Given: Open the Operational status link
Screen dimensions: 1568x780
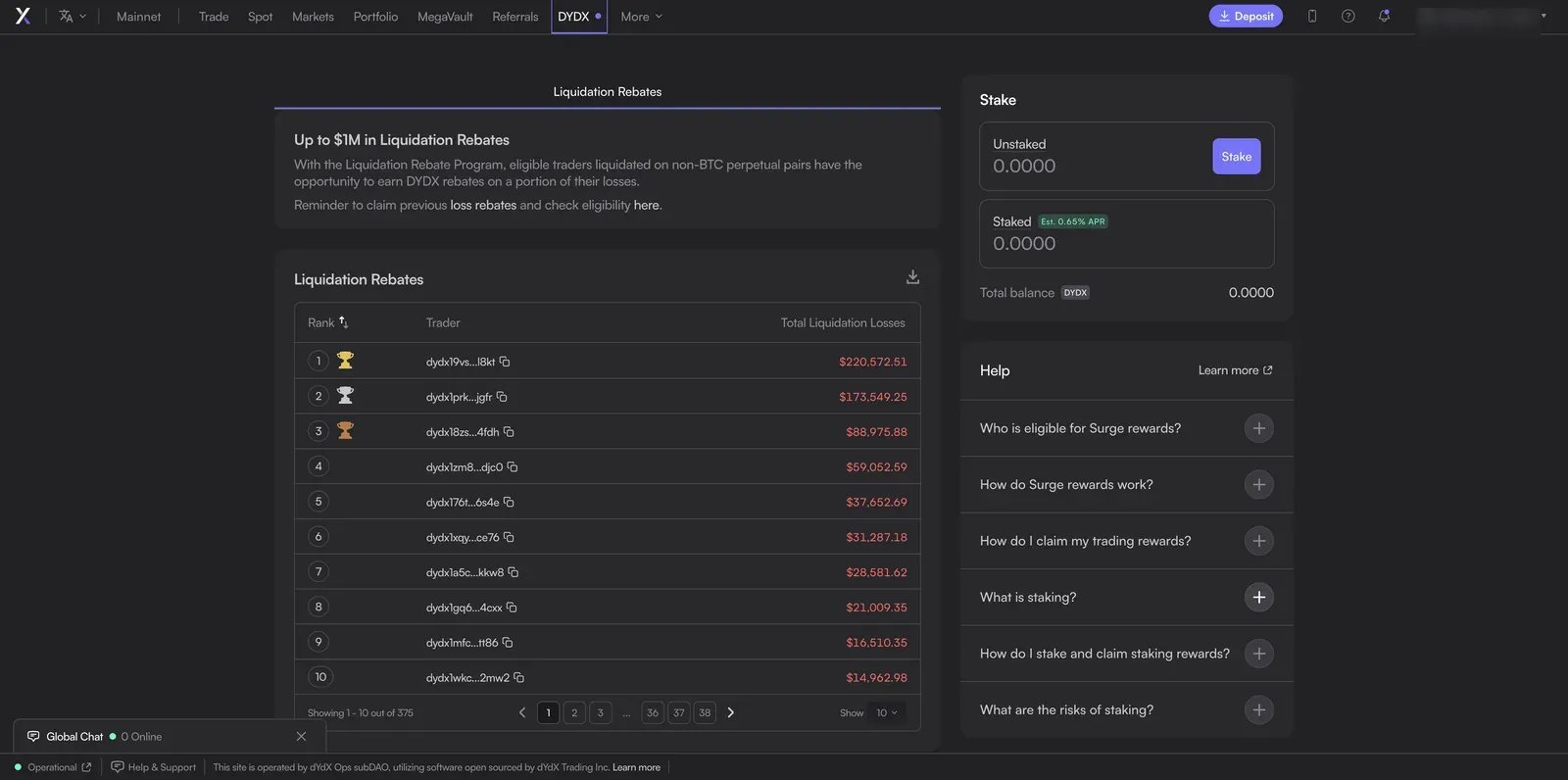Looking at the screenshot, I should click(x=53, y=767).
